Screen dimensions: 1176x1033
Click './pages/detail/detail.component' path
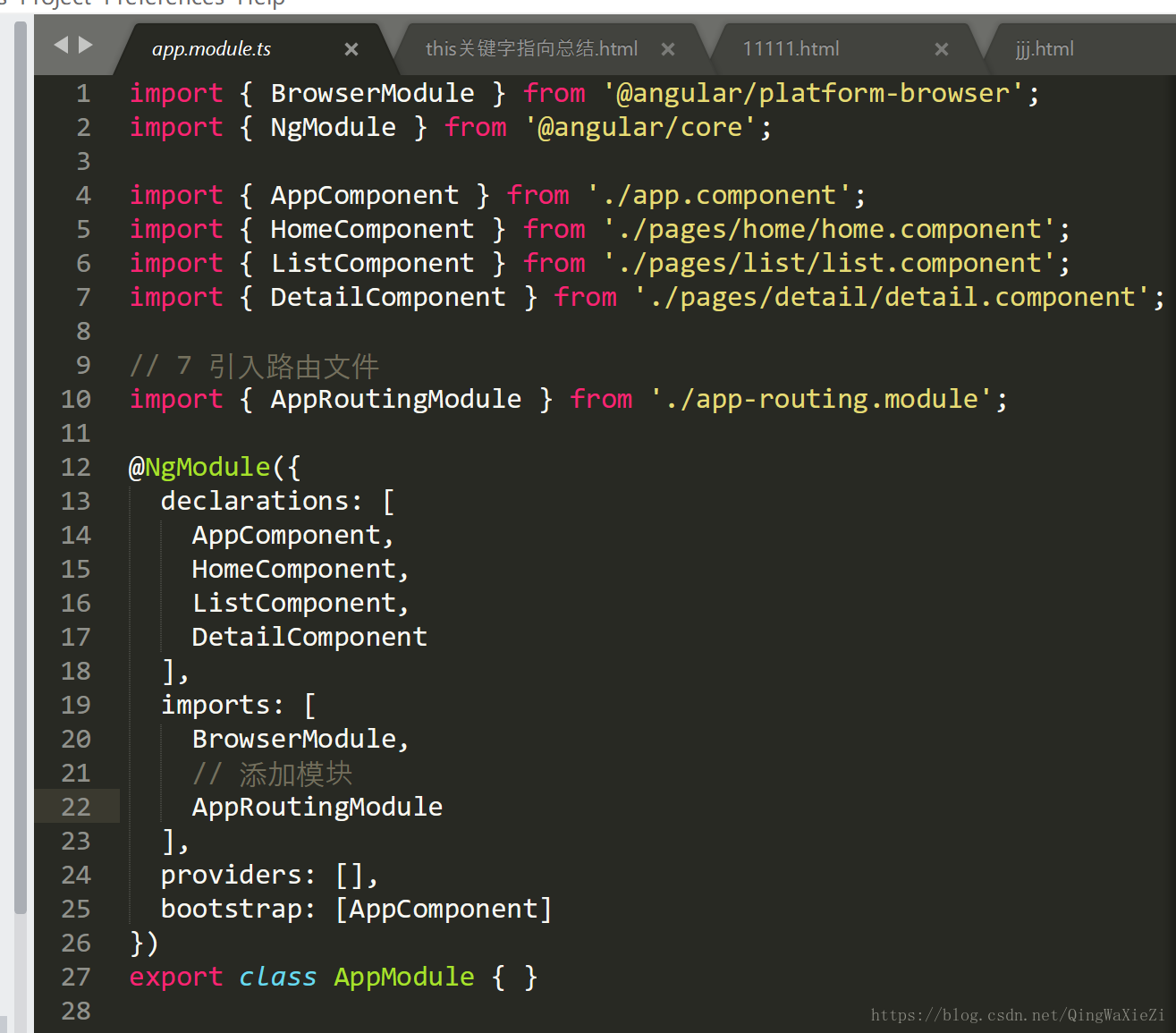tap(892, 297)
